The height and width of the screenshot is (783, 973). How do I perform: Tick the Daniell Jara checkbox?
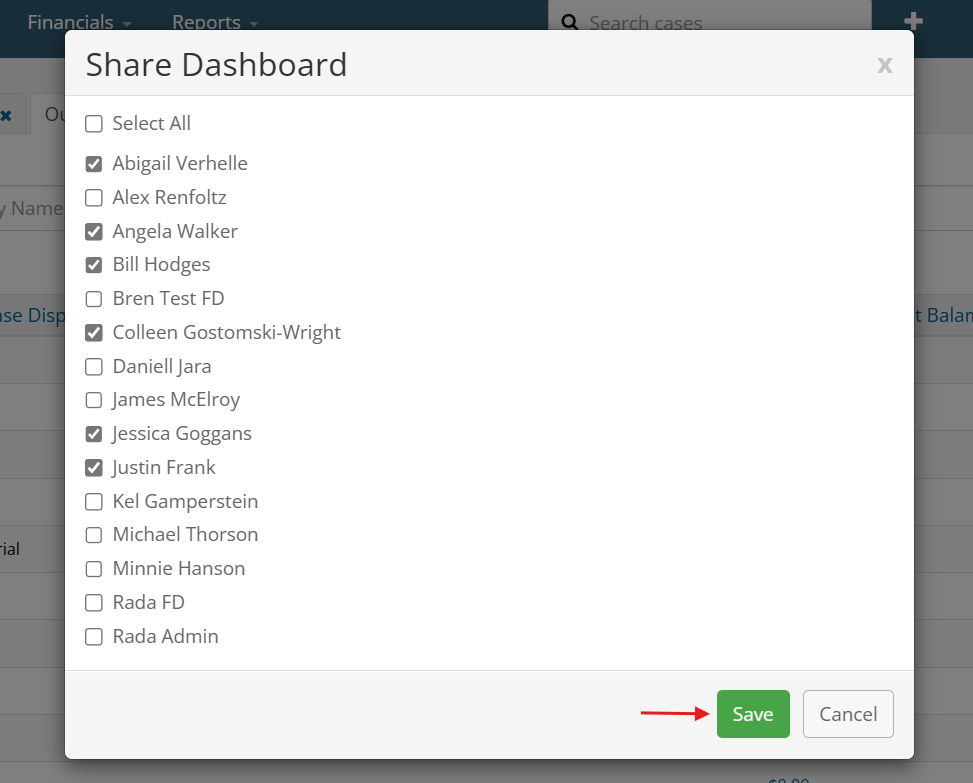(94, 367)
